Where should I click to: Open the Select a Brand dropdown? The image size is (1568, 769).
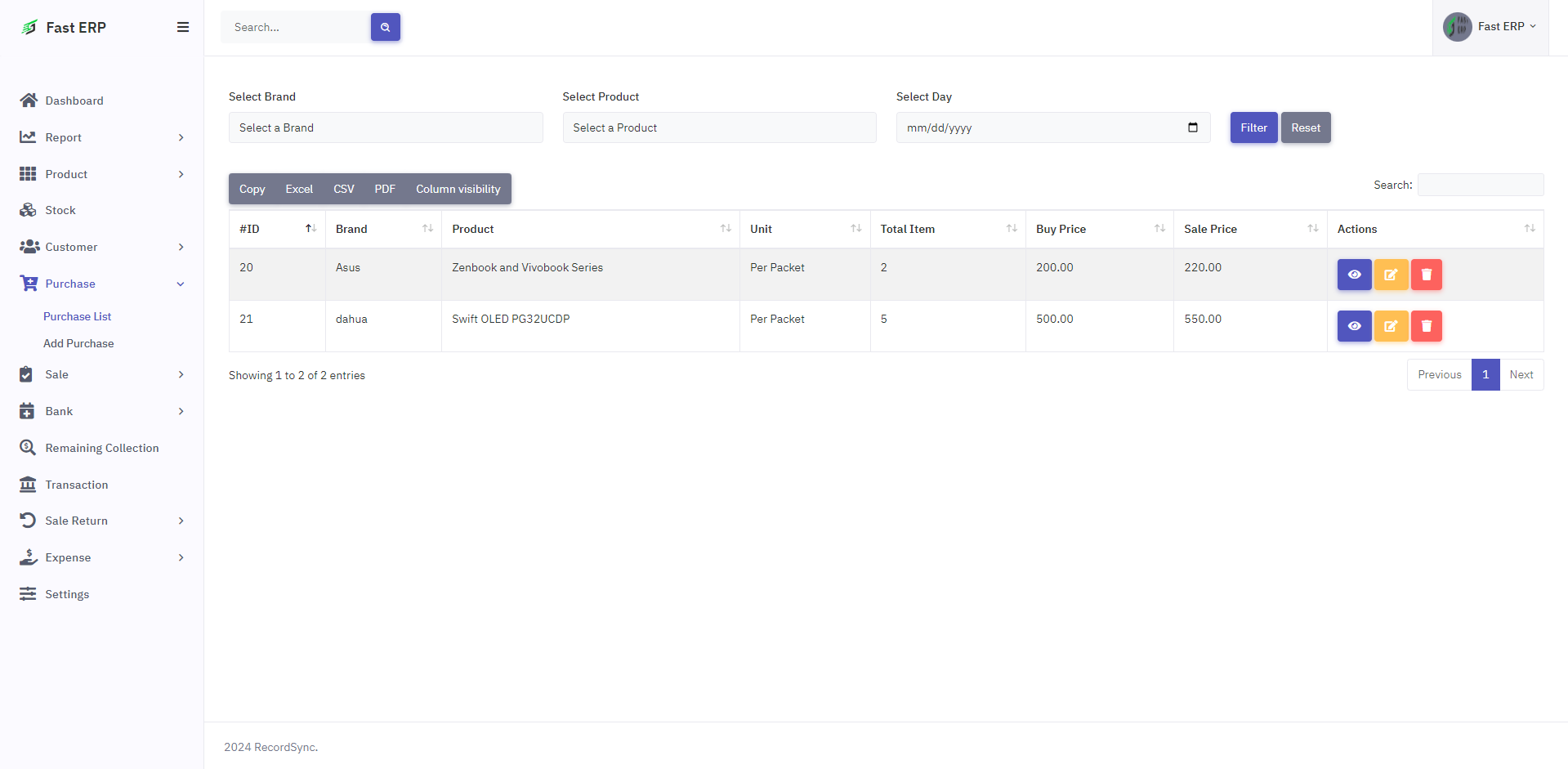tap(385, 127)
